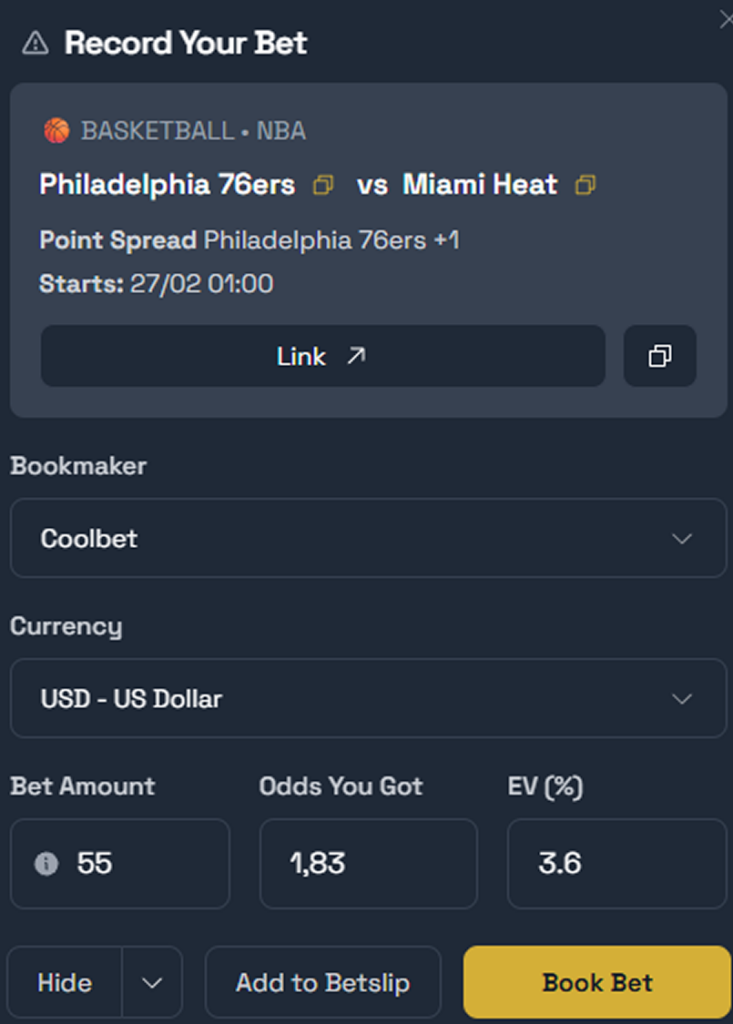Click the Starts 27/02 01:00 text

click(156, 283)
